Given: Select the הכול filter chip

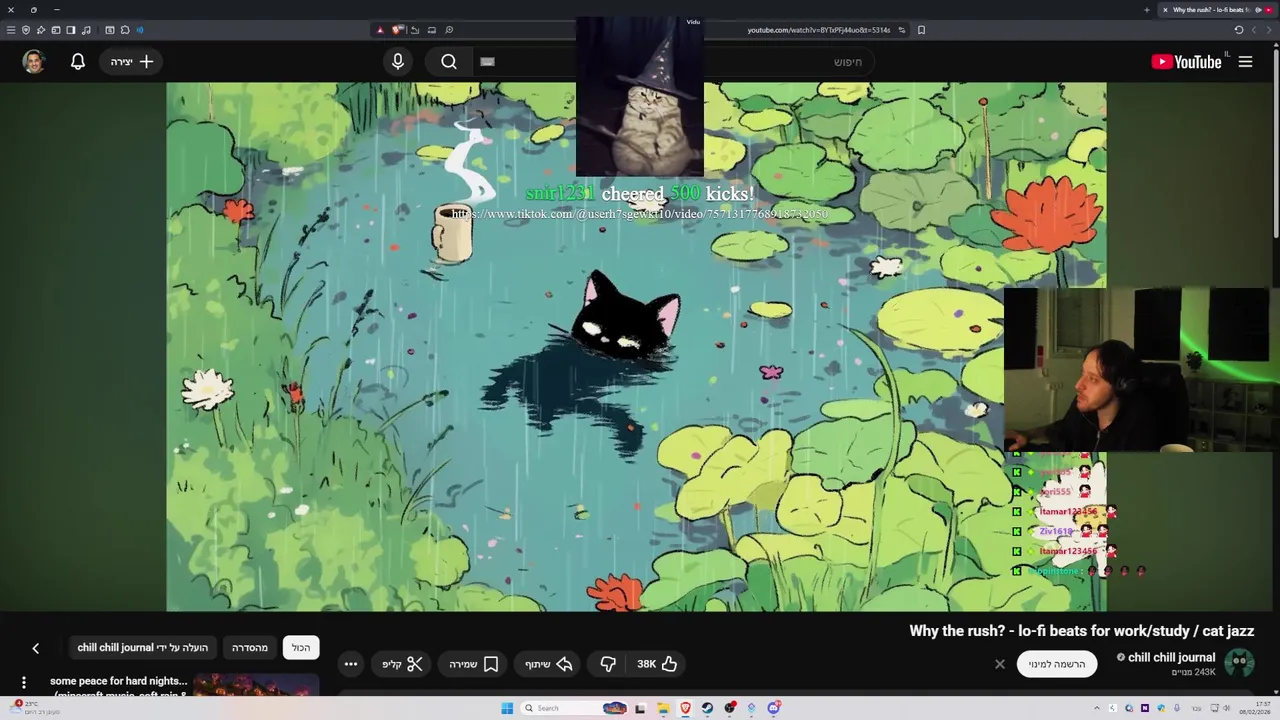Looking at the screenshot, I should point(301,648).
